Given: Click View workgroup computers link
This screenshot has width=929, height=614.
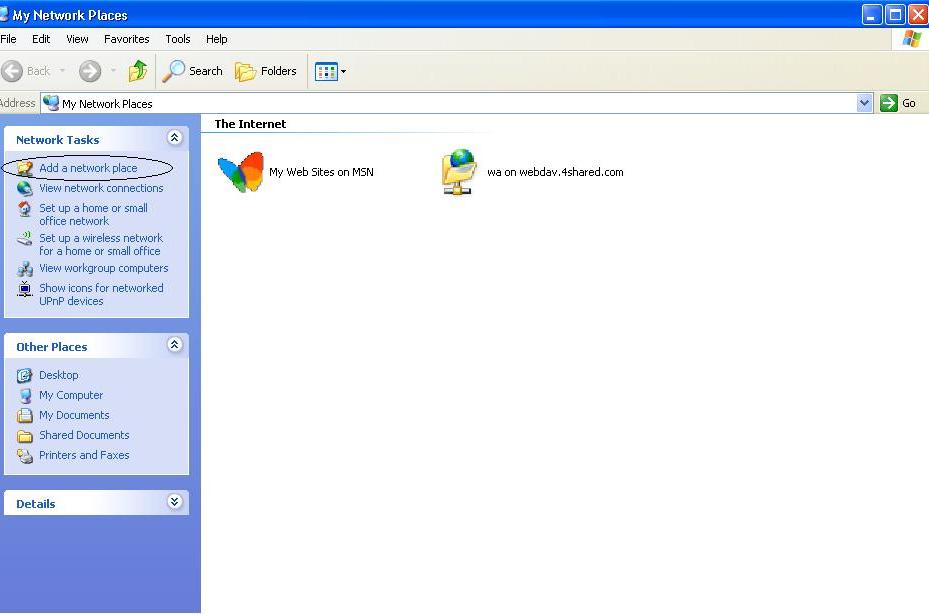Looking at the screenshot, I should [x=104, y=268].
